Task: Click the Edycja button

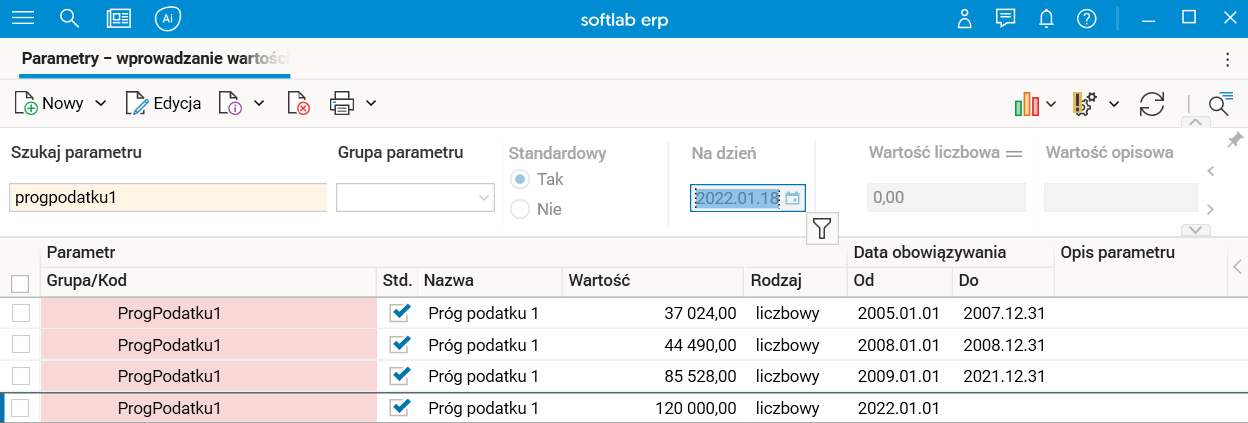Action: [x=164, y=102]
